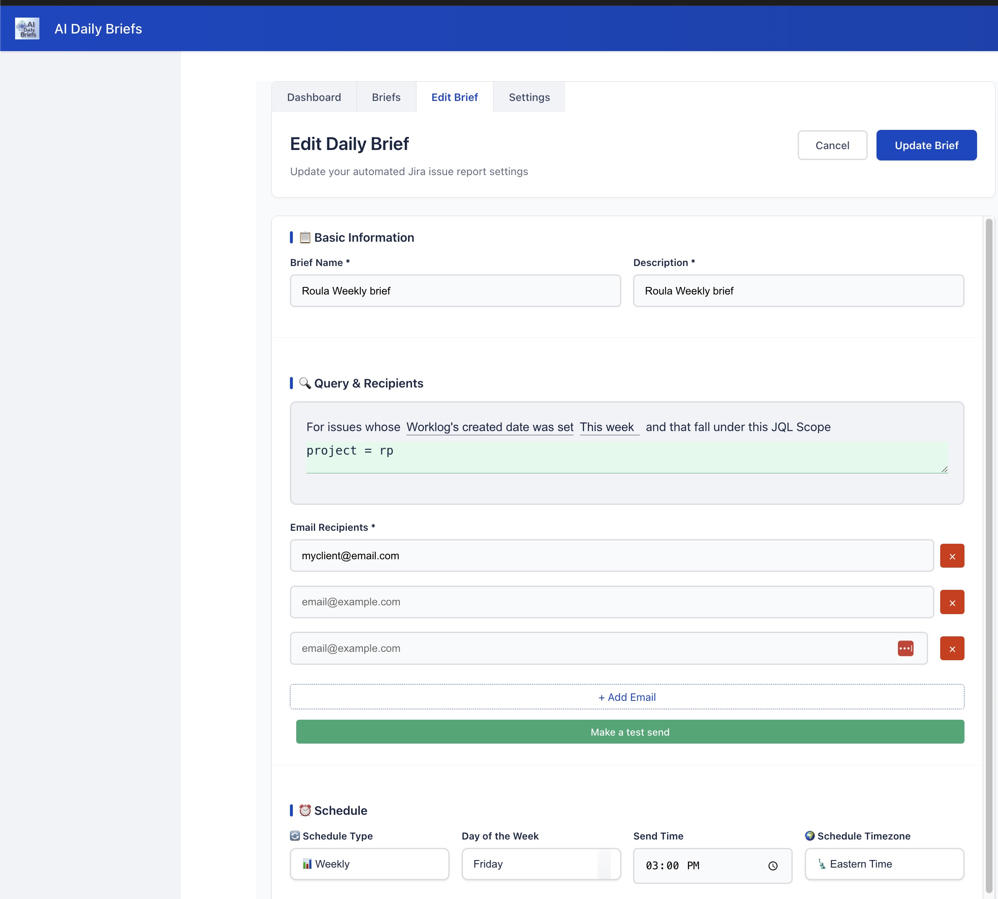Cancel editing the brief
Image resolution: width=998 pixels, height=899 pixels.
pyautogui.click(x=832, y=145)
